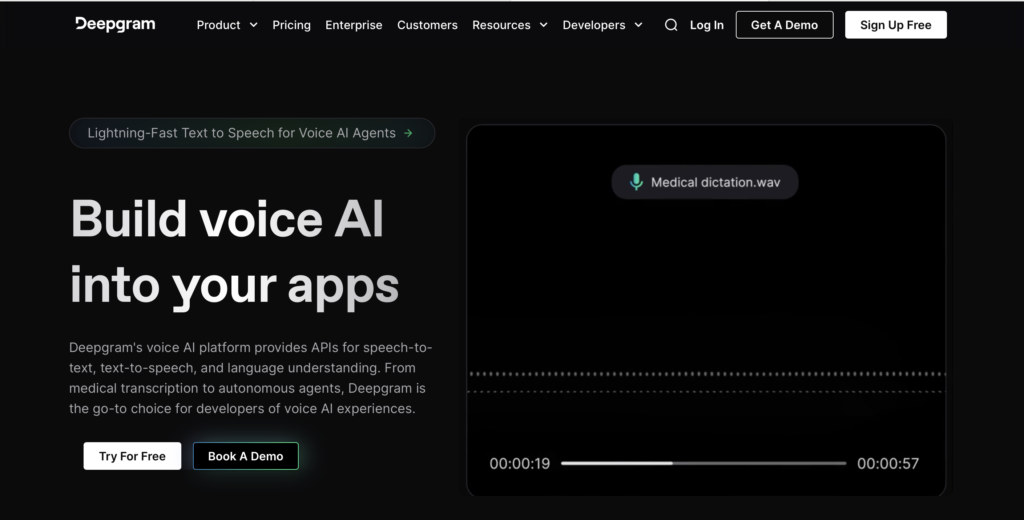Click the 00:00:19 elapsed time label
This screenshot has width=1024, height=520.
[x=520, y=464]
